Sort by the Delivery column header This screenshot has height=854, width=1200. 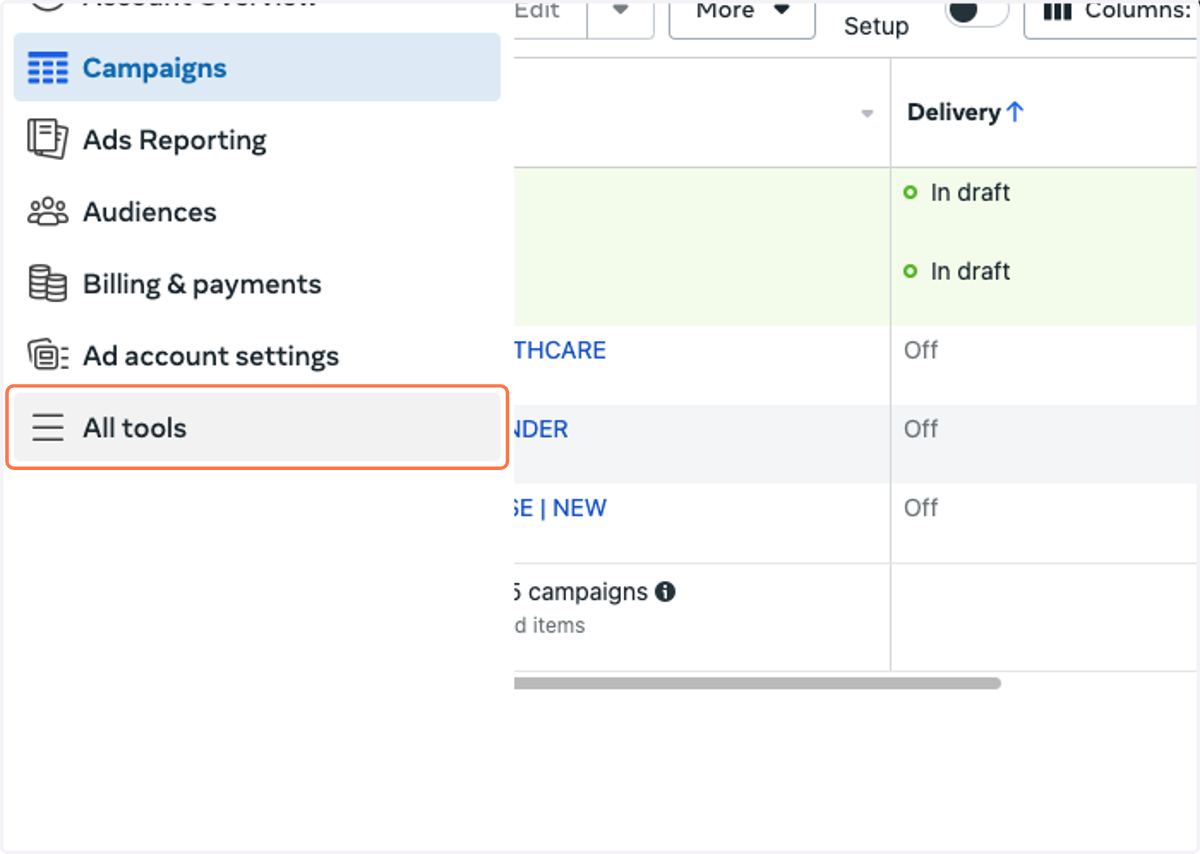click(x=954, y=113)
